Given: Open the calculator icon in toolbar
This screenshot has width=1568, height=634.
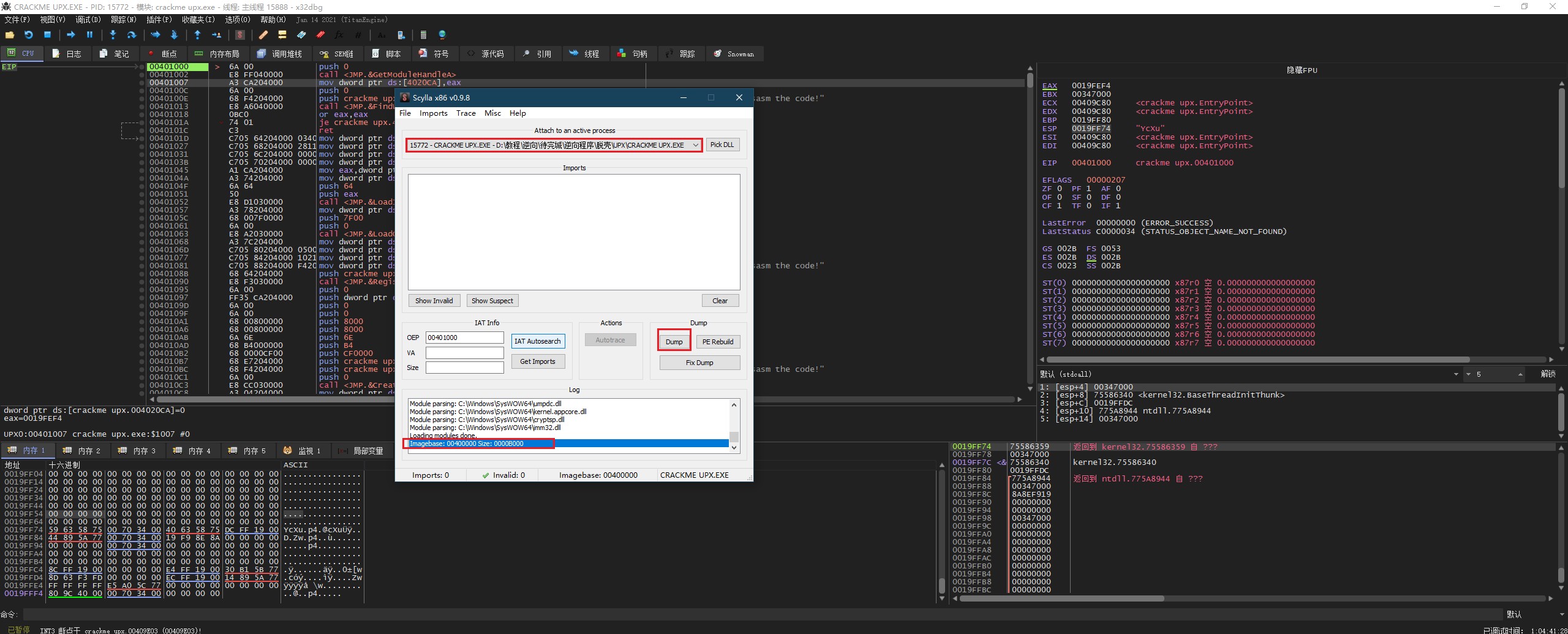Looking at the screenshot, I should tap(423, 35).
